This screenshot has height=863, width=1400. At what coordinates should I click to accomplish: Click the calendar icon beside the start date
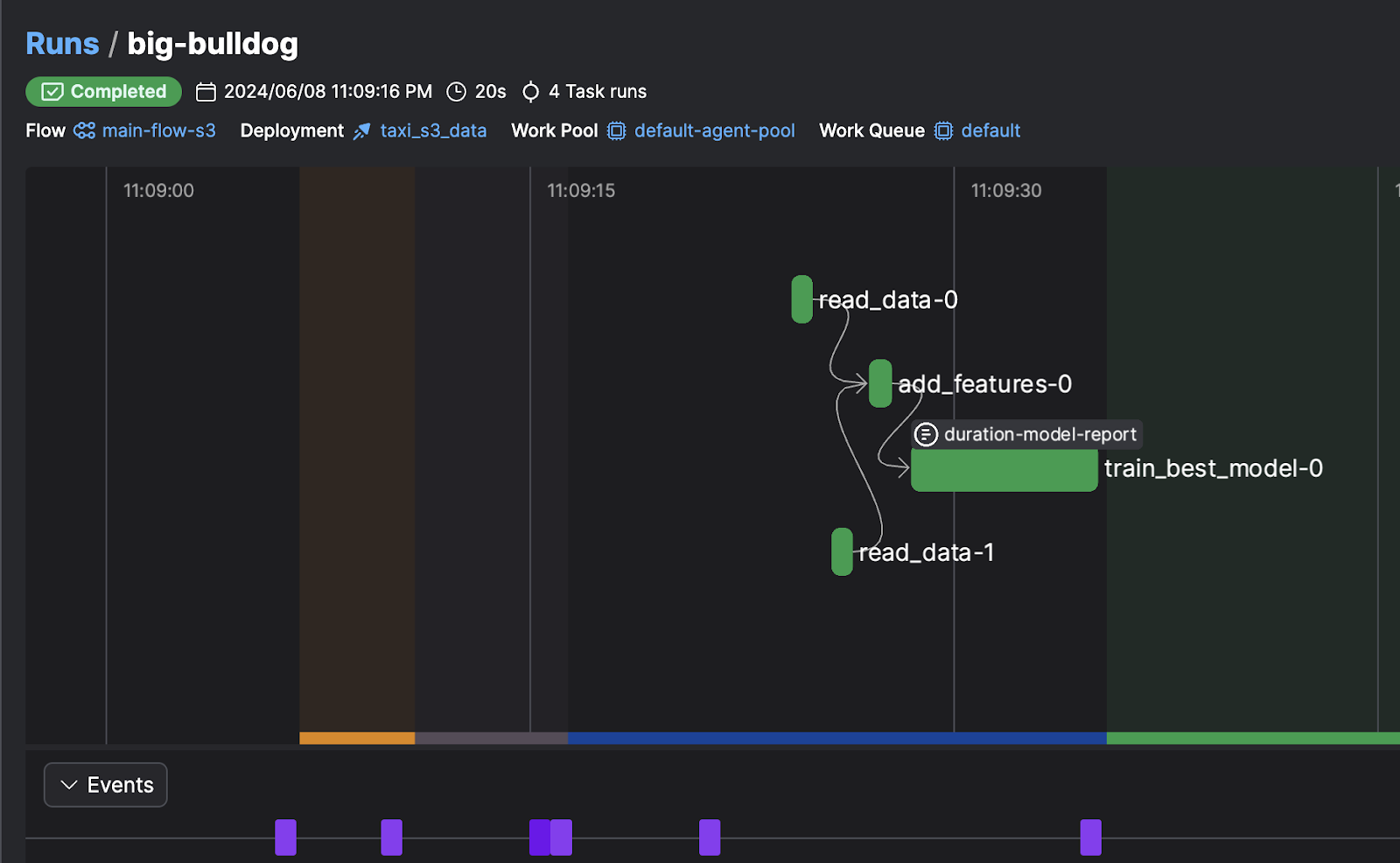click(206, 92)
